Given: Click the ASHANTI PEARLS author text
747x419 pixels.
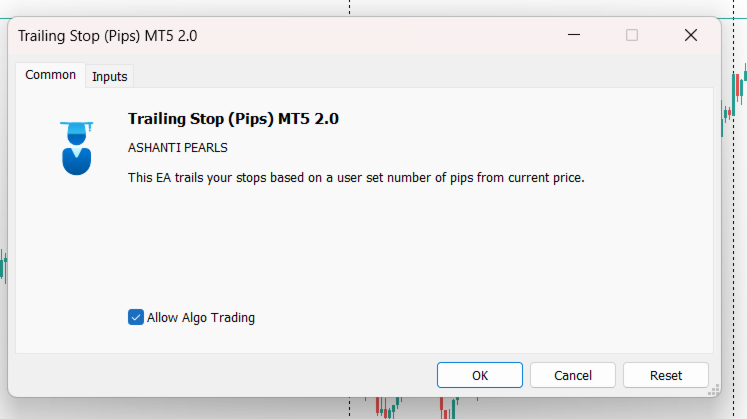Looking at the screenshot, I should tap(178, 148).
